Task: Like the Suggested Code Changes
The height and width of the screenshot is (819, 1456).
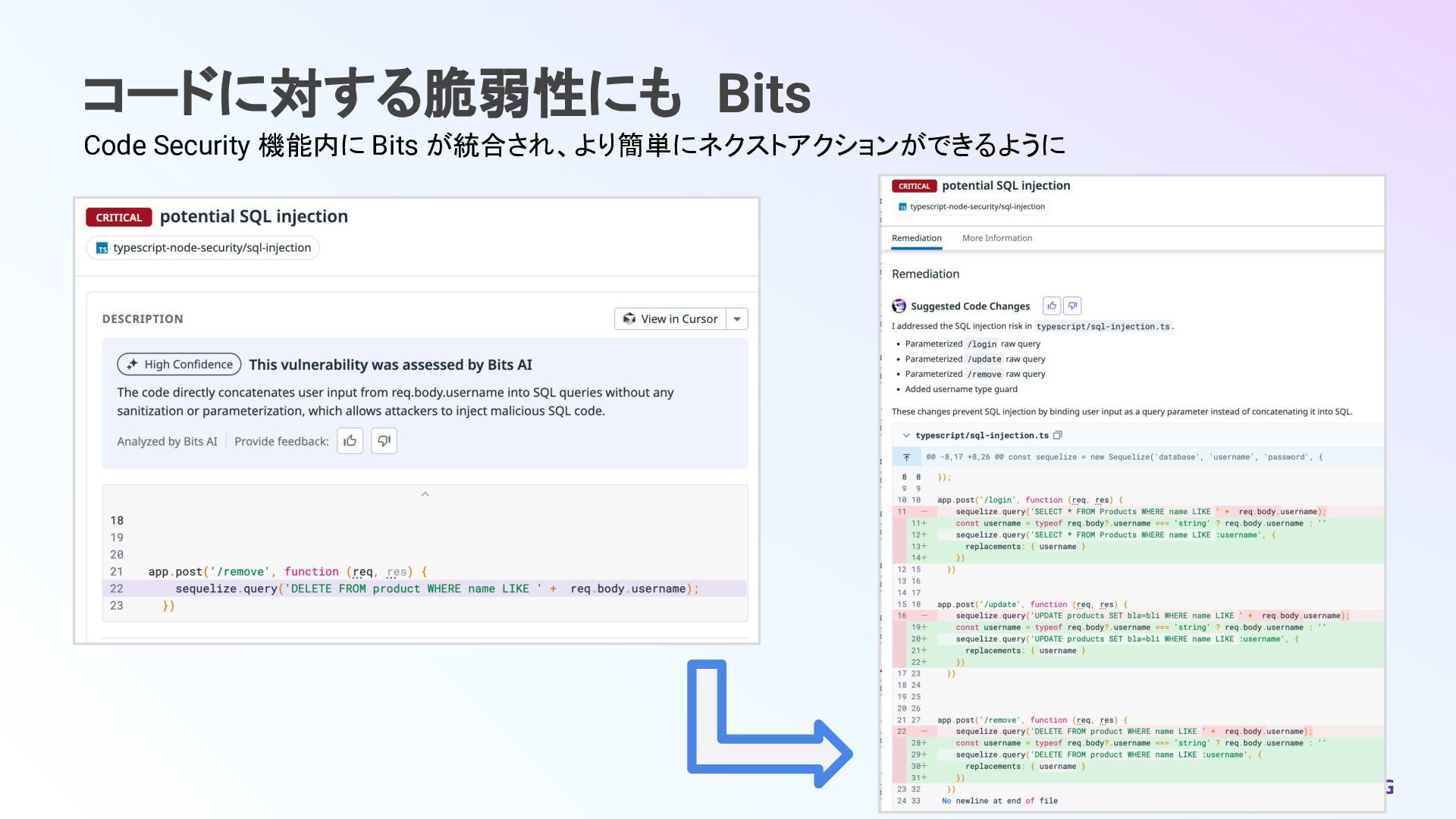Action: tap(1052, 306)
